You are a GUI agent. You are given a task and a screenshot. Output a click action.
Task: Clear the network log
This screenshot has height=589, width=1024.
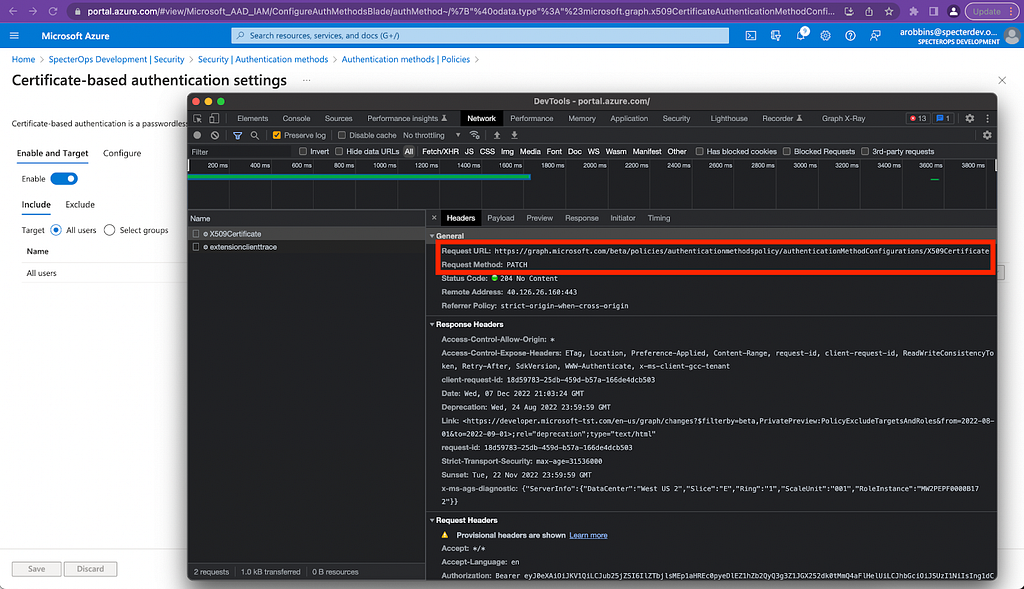pyautogui.click(x=215, y=135)
